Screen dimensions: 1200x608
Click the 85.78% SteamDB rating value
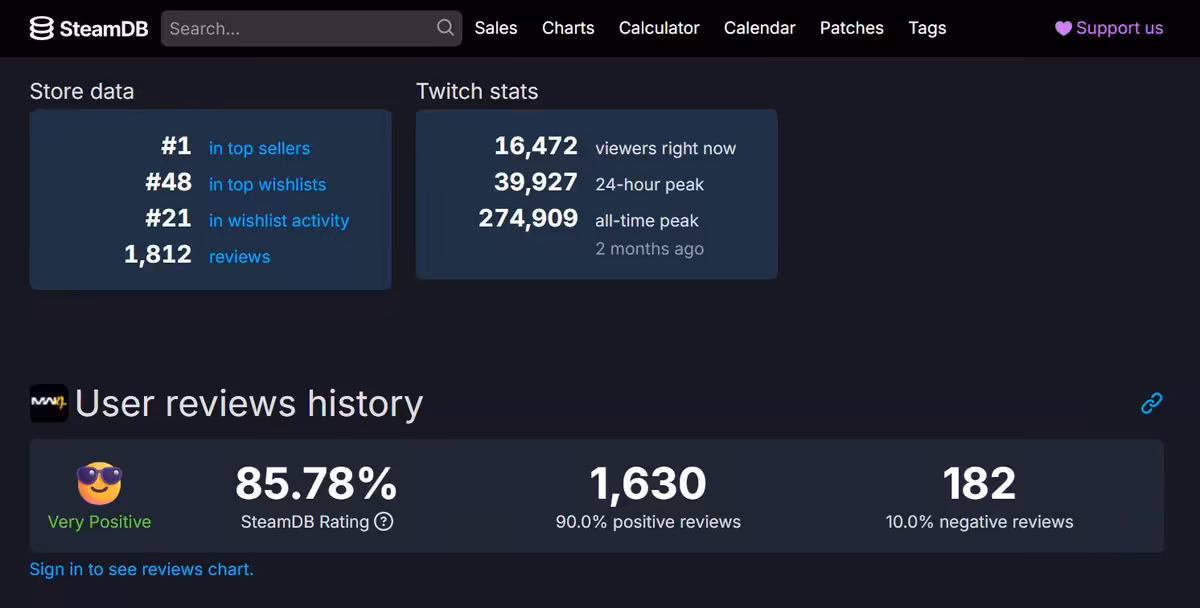point(316,484)
